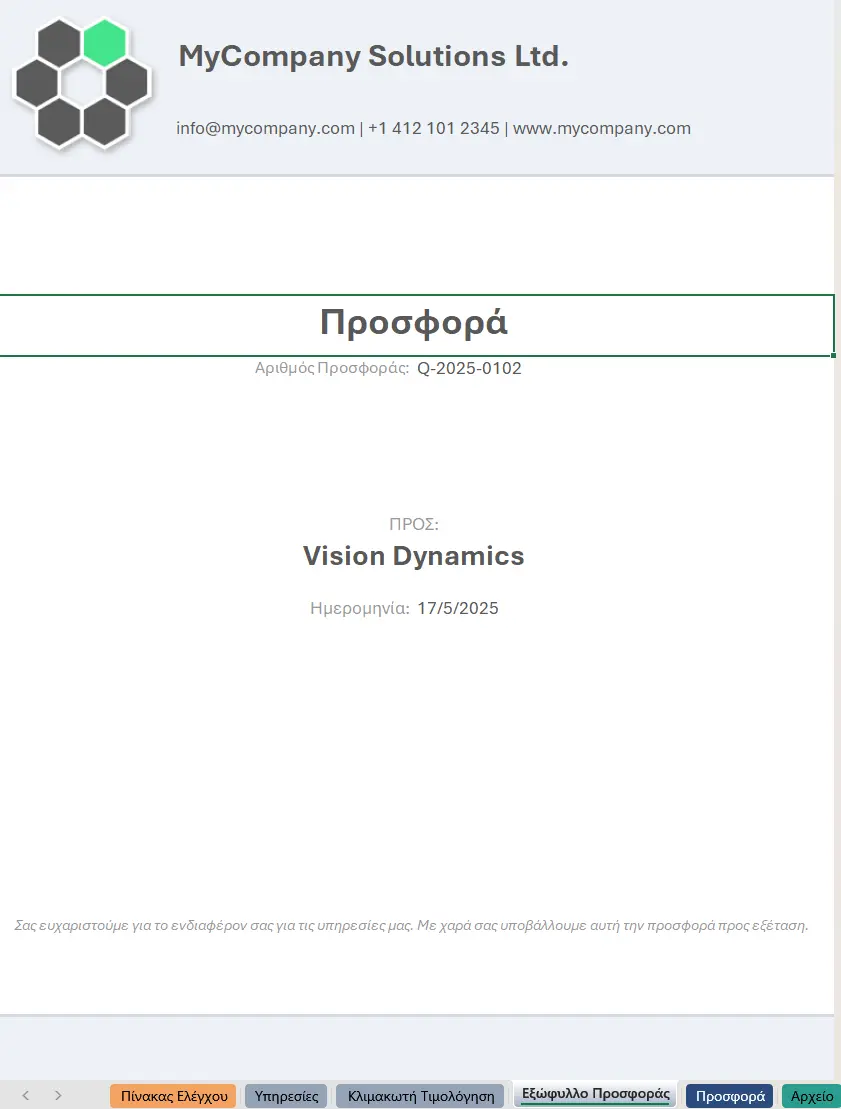Select the quote number Q-2025-0102
The height and width of the screenshot is (1109, 841).
[469, 368]
